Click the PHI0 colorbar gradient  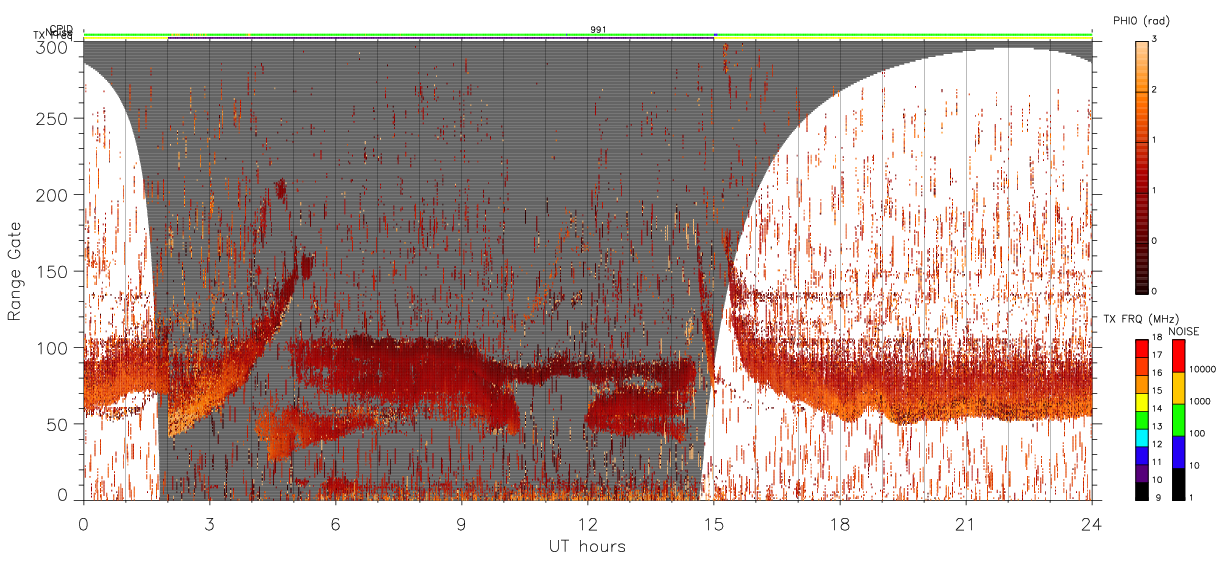pyautogui.click(x=1142, y=166)
